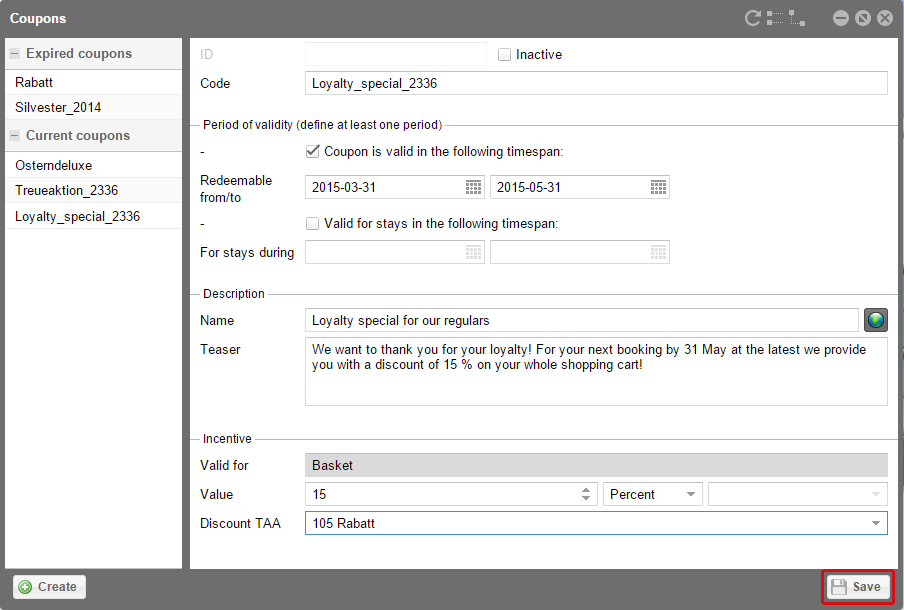Open the Redeemable from date calendar picker
This screenshot has height=610, width=904.
coord(474,187)
